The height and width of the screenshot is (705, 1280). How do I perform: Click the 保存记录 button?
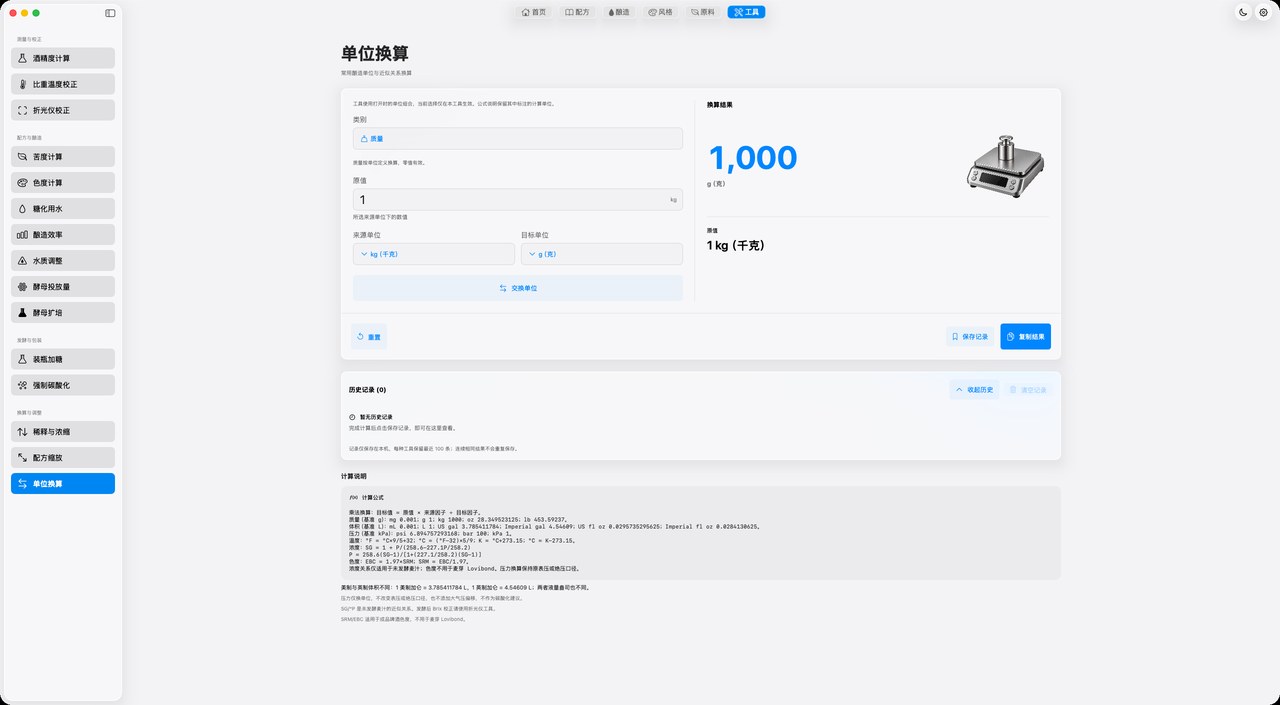coord(970,337)
